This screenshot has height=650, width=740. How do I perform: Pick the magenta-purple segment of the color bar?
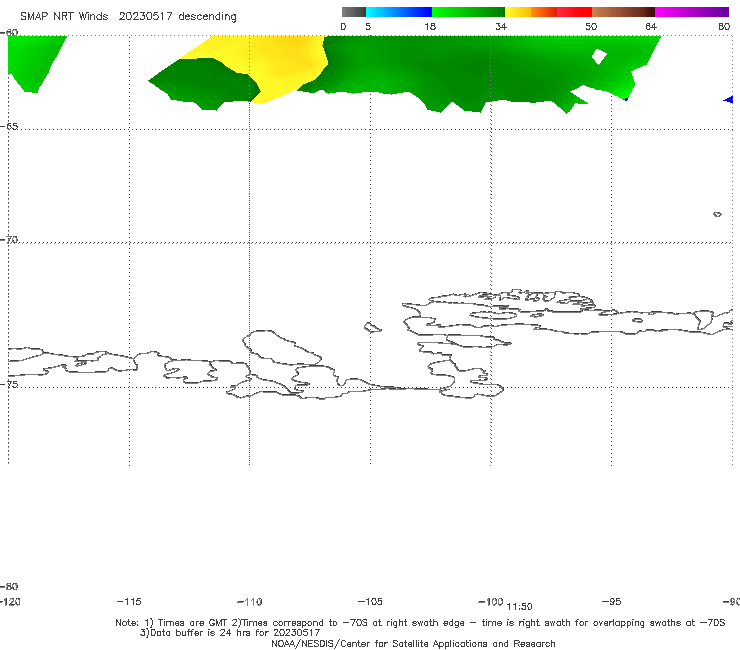(692, 12)
